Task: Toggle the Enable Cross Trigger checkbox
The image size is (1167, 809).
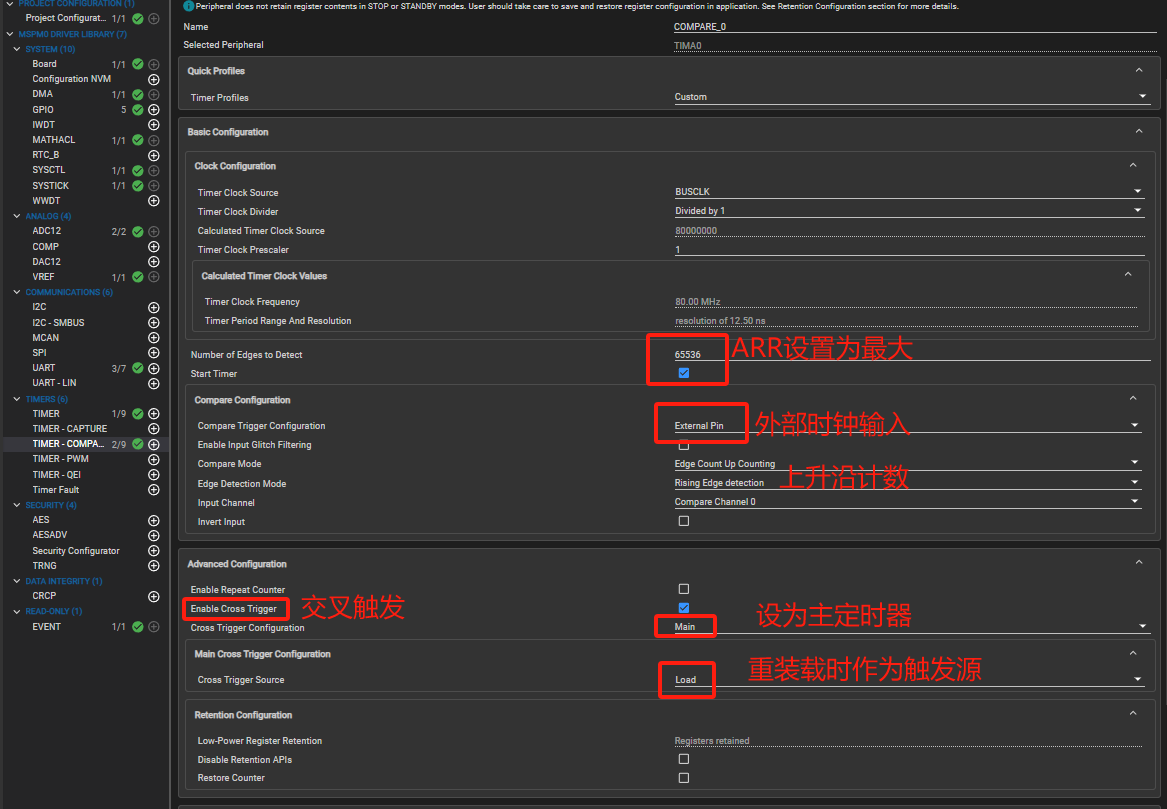Action: click(684, 608)
